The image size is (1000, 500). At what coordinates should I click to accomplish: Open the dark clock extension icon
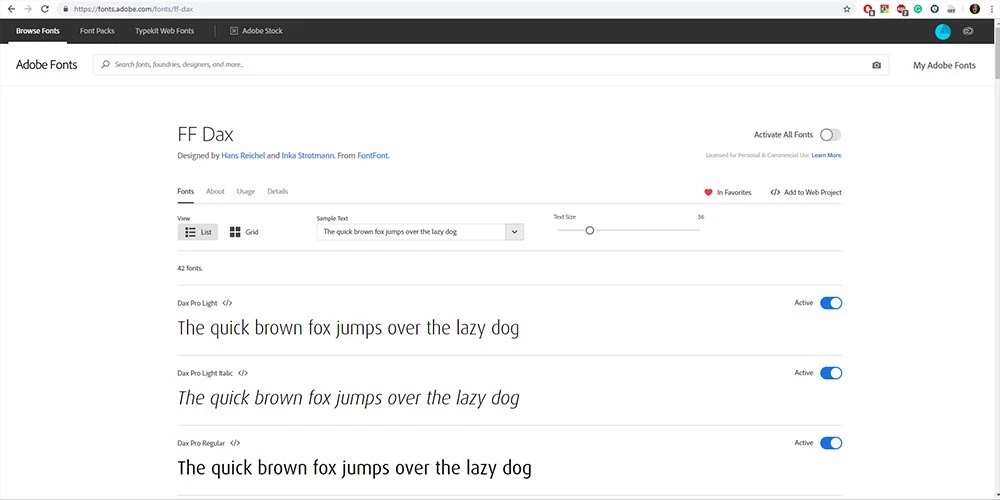tap(935, 9)
